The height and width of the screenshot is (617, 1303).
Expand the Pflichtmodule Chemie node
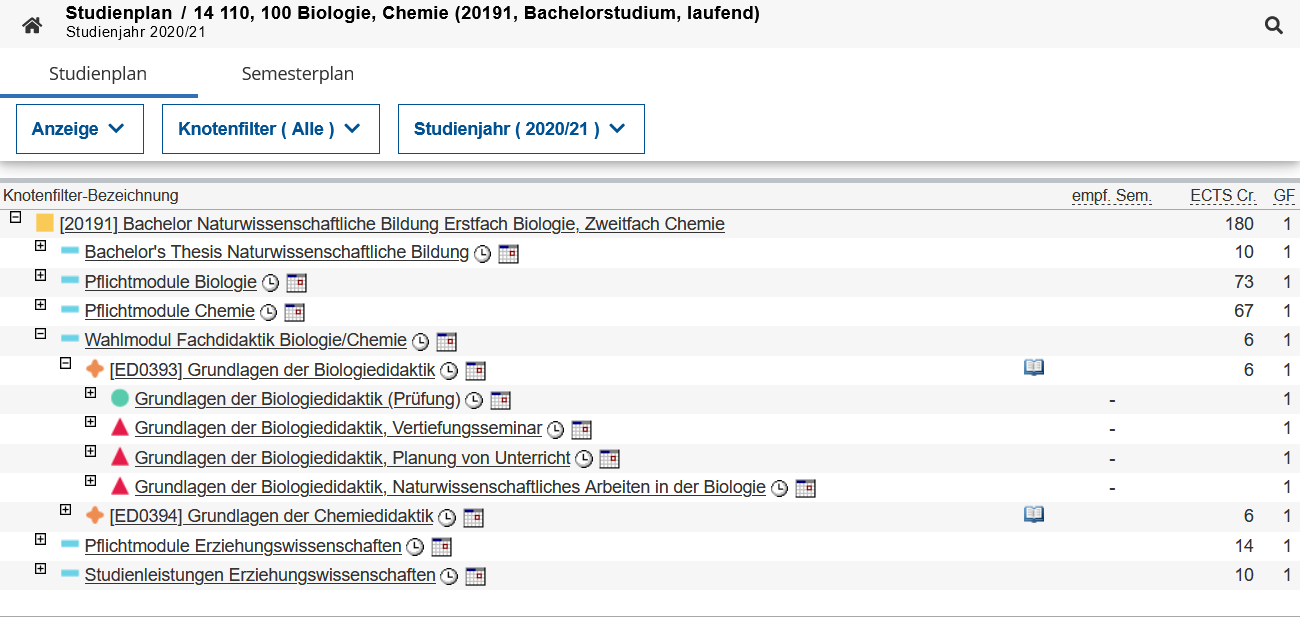pos(41,305)
